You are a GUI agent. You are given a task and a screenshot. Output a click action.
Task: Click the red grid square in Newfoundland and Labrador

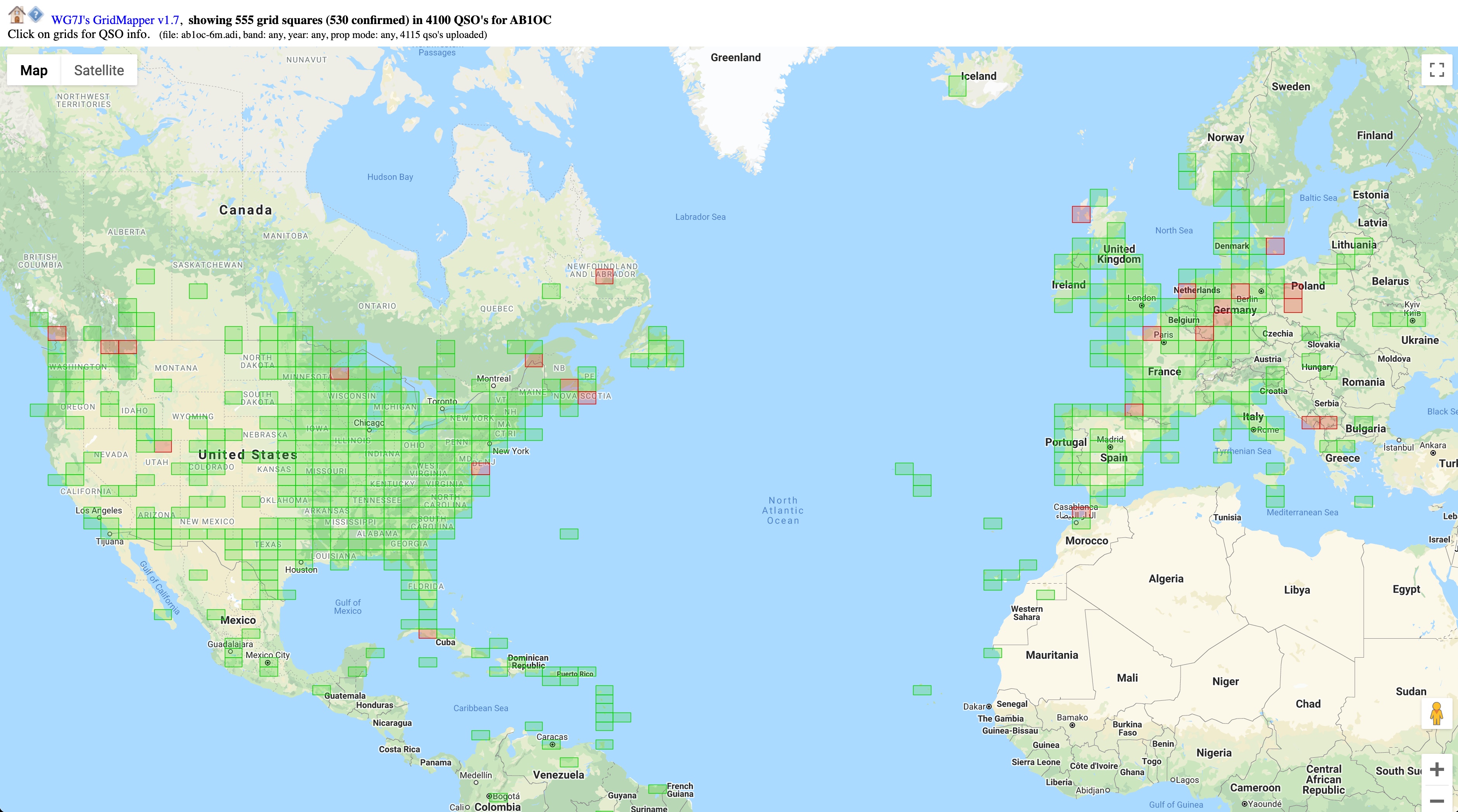[604, 277]
